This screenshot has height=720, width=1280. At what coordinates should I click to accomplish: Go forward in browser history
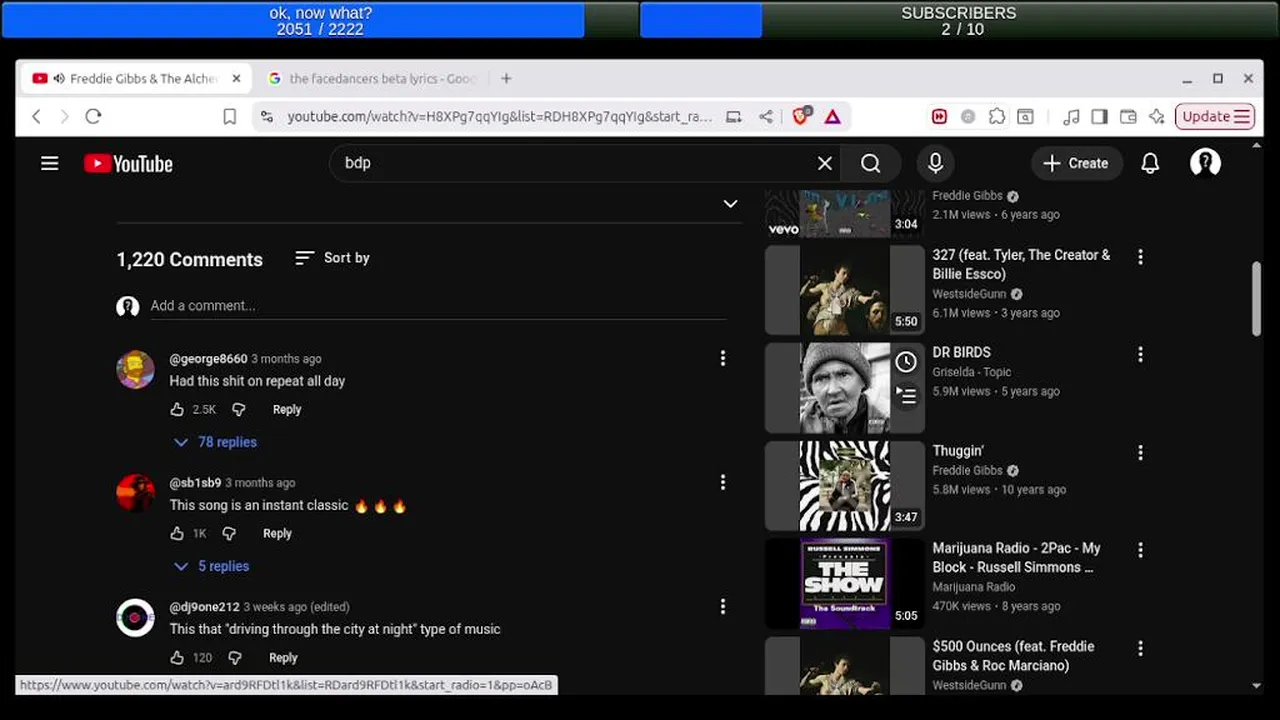64,116
